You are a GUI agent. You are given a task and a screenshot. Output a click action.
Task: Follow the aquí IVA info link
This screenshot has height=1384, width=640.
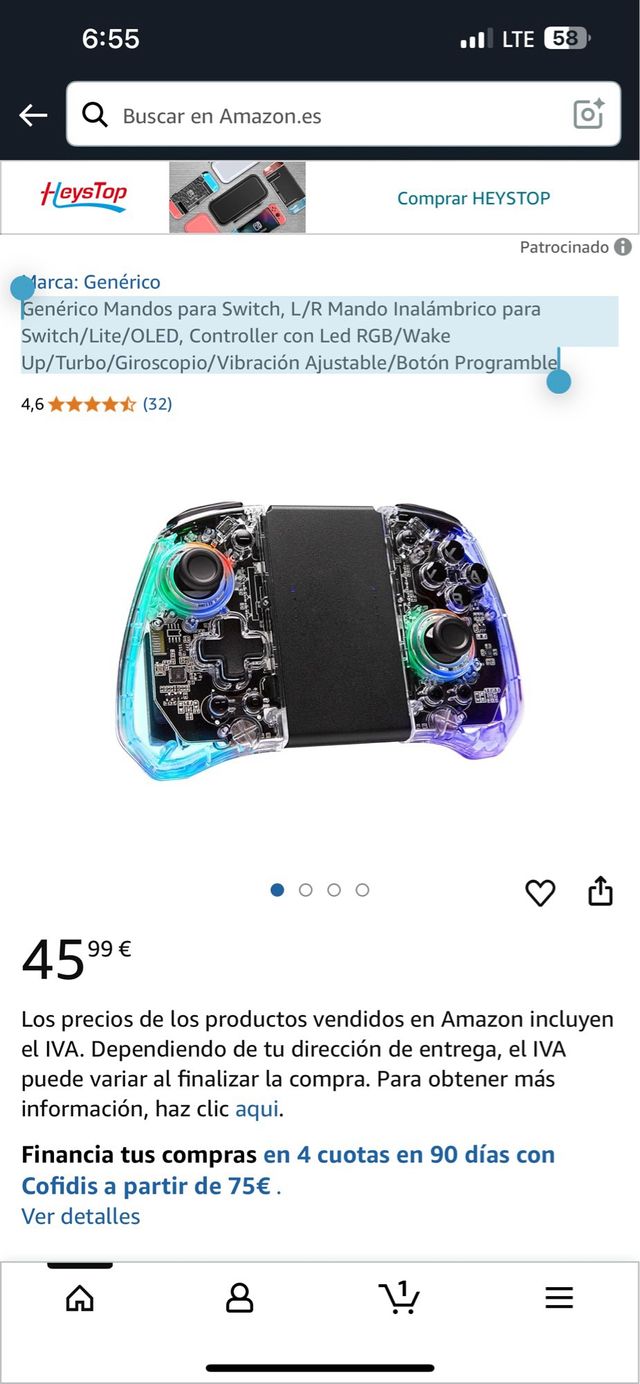point(258,1108)
